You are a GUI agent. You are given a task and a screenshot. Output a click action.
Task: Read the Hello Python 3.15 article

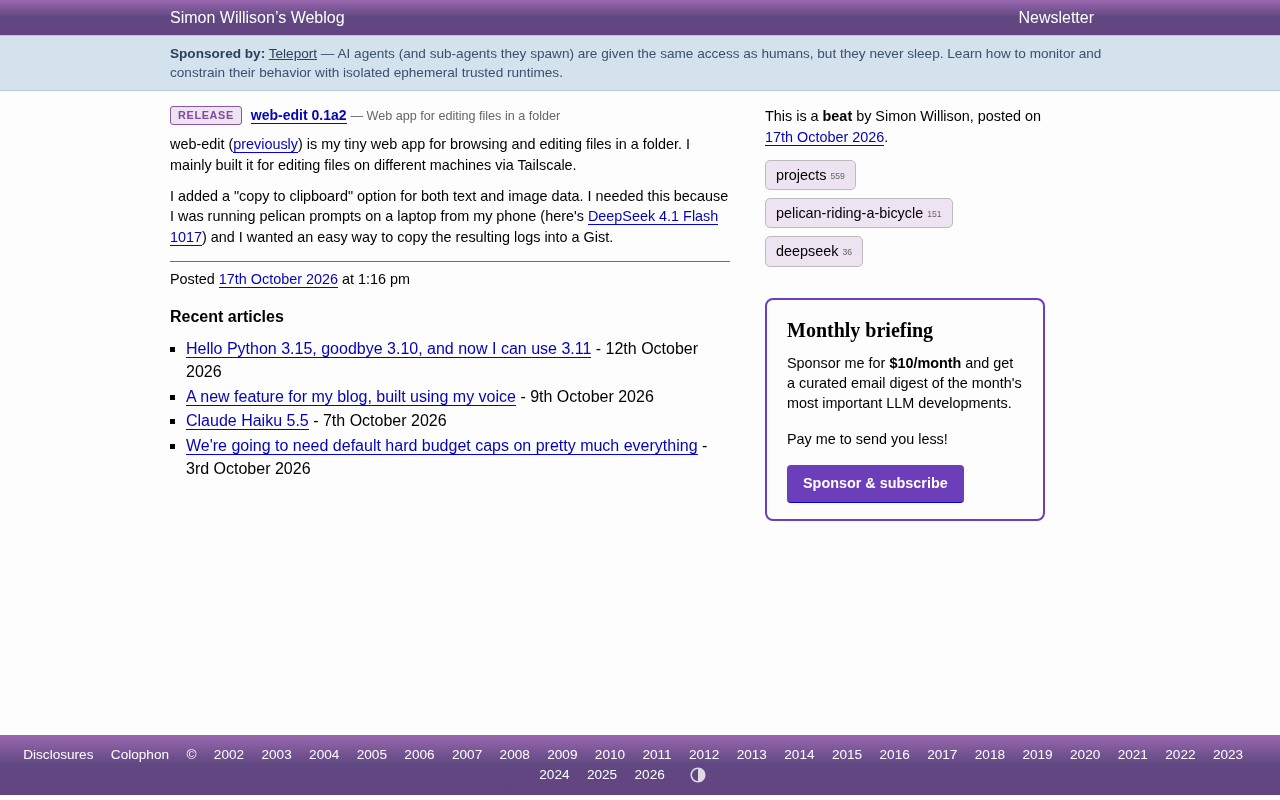click(x=388, y=349)
